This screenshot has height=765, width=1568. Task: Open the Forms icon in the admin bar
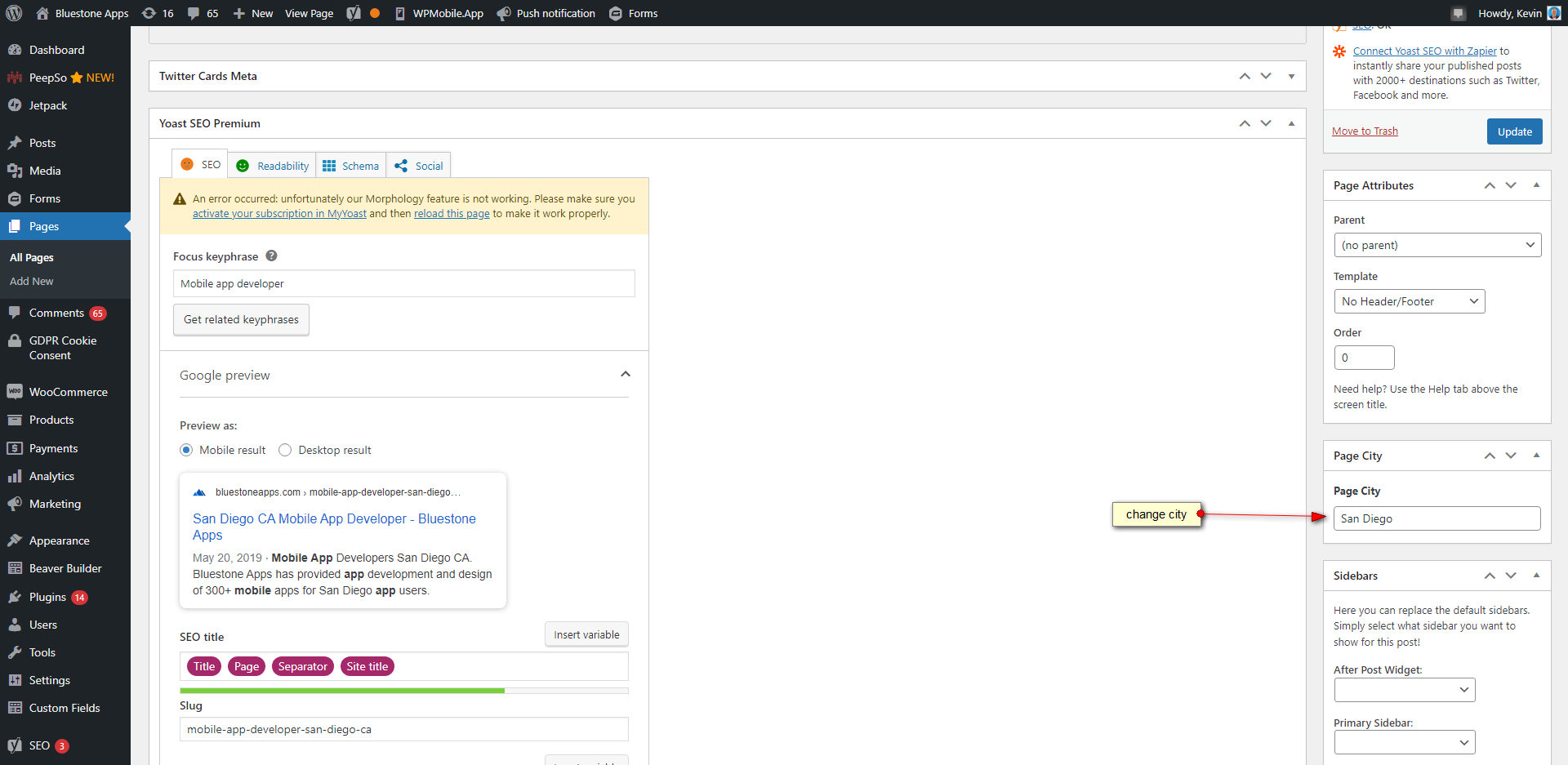coord(616,13)
